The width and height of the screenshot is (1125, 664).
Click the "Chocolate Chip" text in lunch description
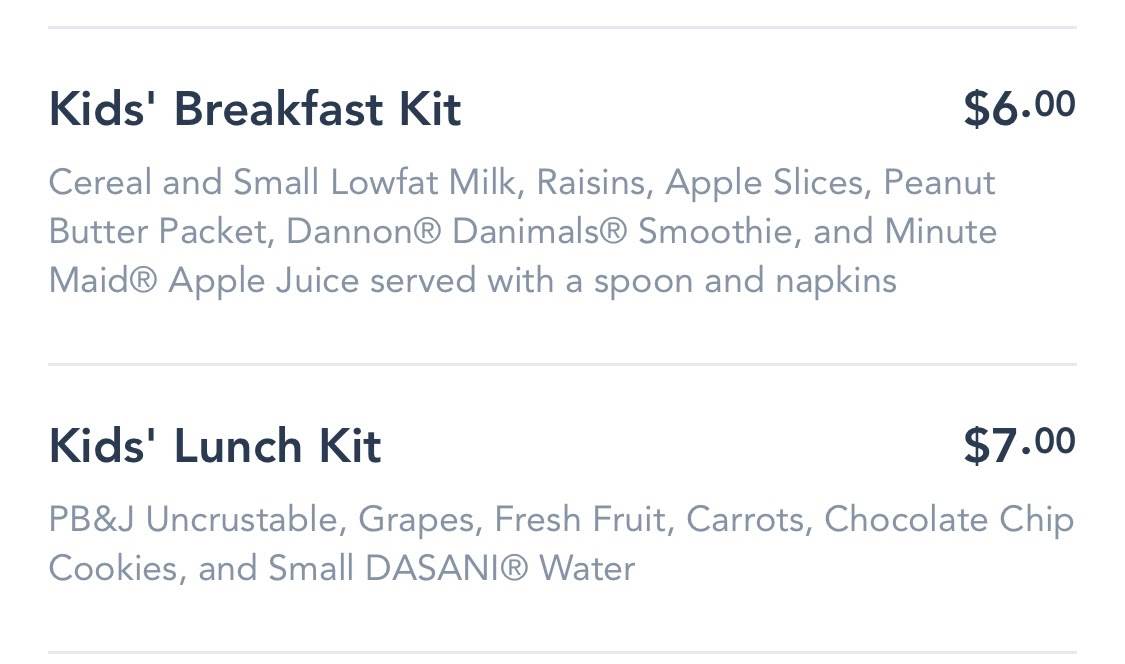pyautogui.click(x=948, y=520)
